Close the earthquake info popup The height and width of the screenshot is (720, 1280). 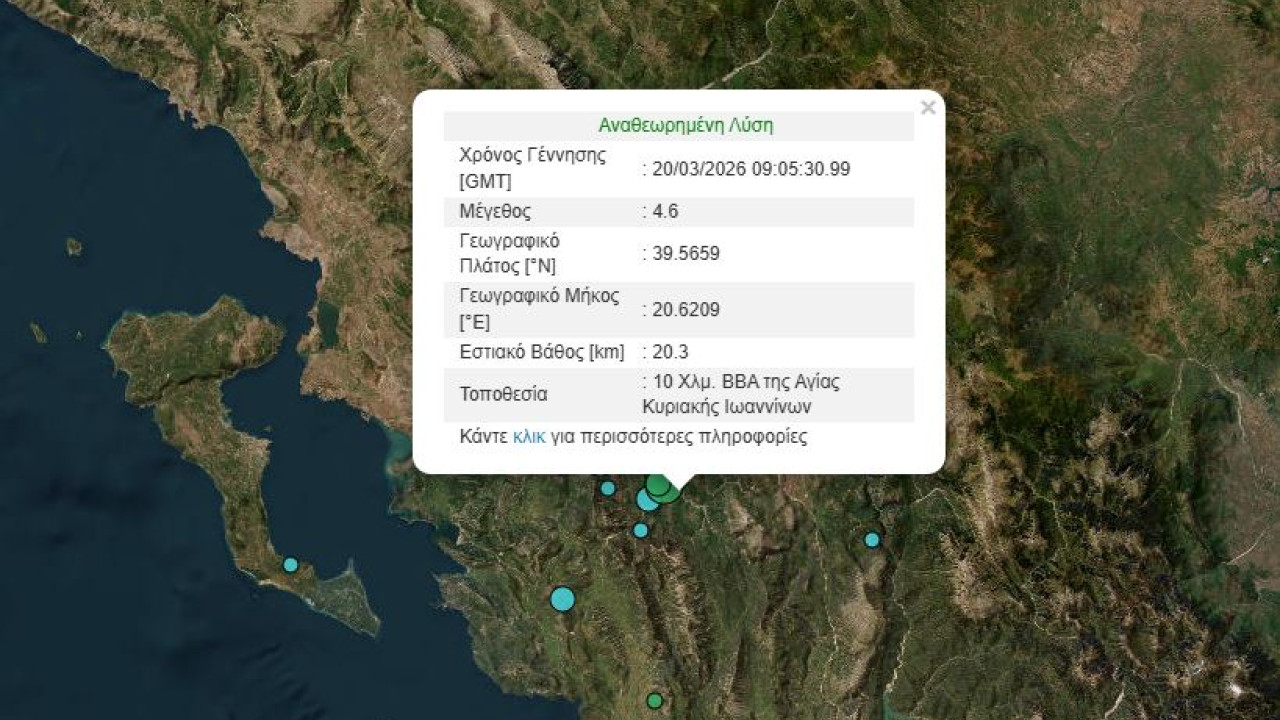coord(927,108)
